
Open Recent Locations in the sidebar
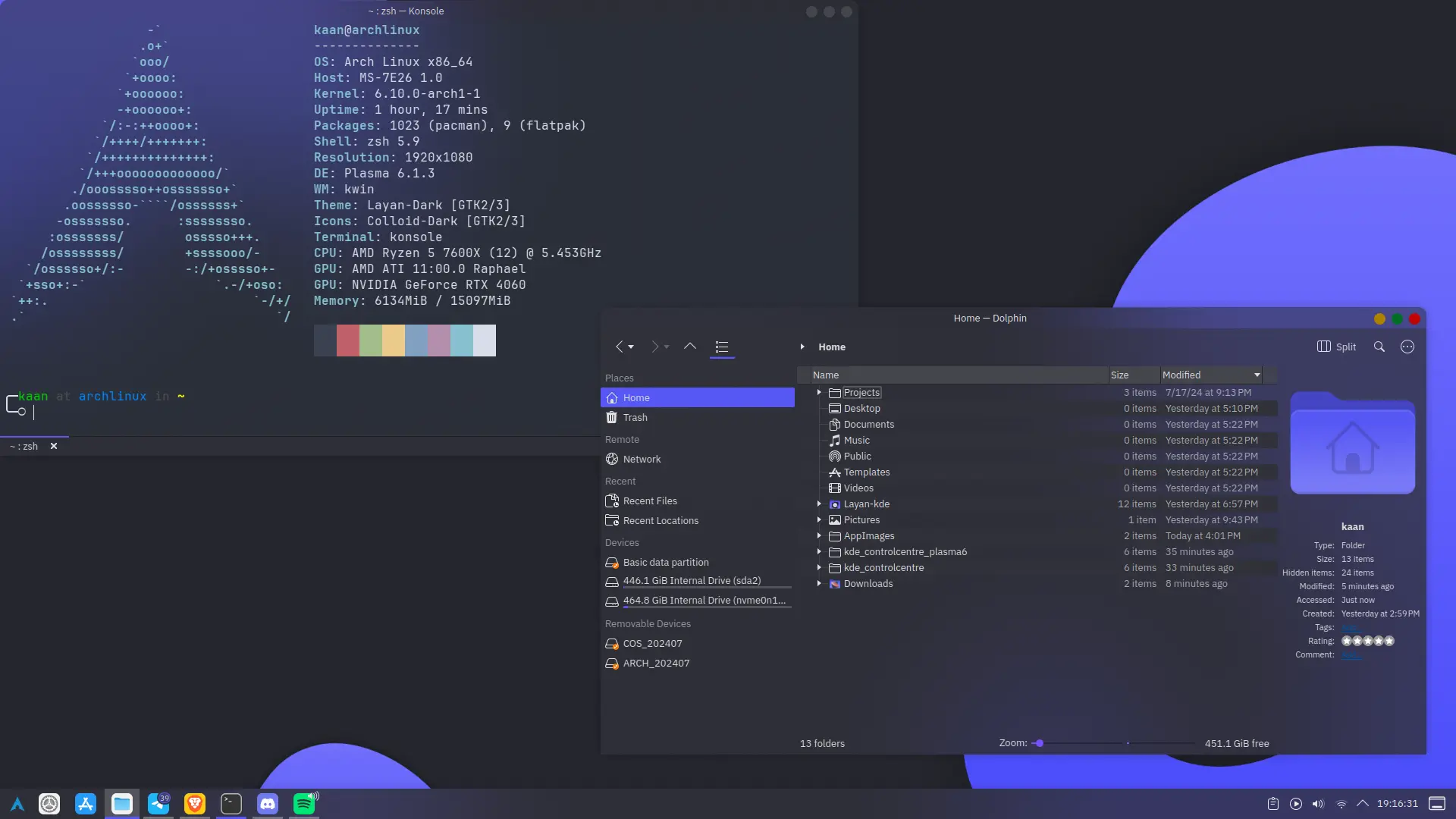[698, 520]
